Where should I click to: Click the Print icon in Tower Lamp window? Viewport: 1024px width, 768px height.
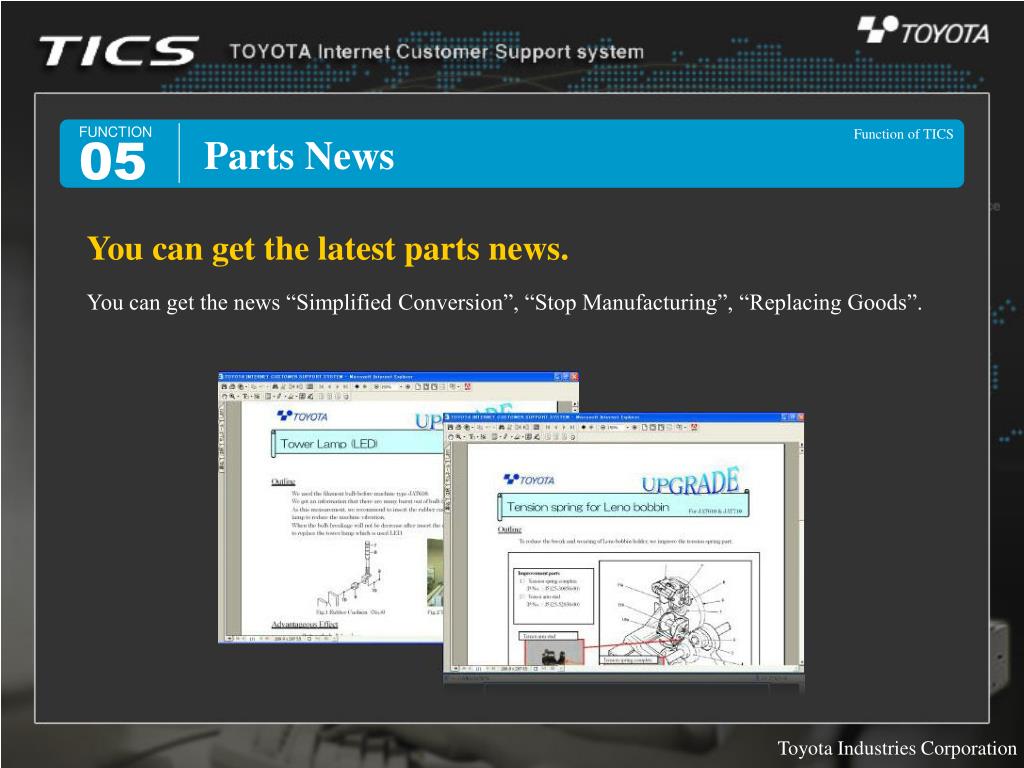pos(232,387)
